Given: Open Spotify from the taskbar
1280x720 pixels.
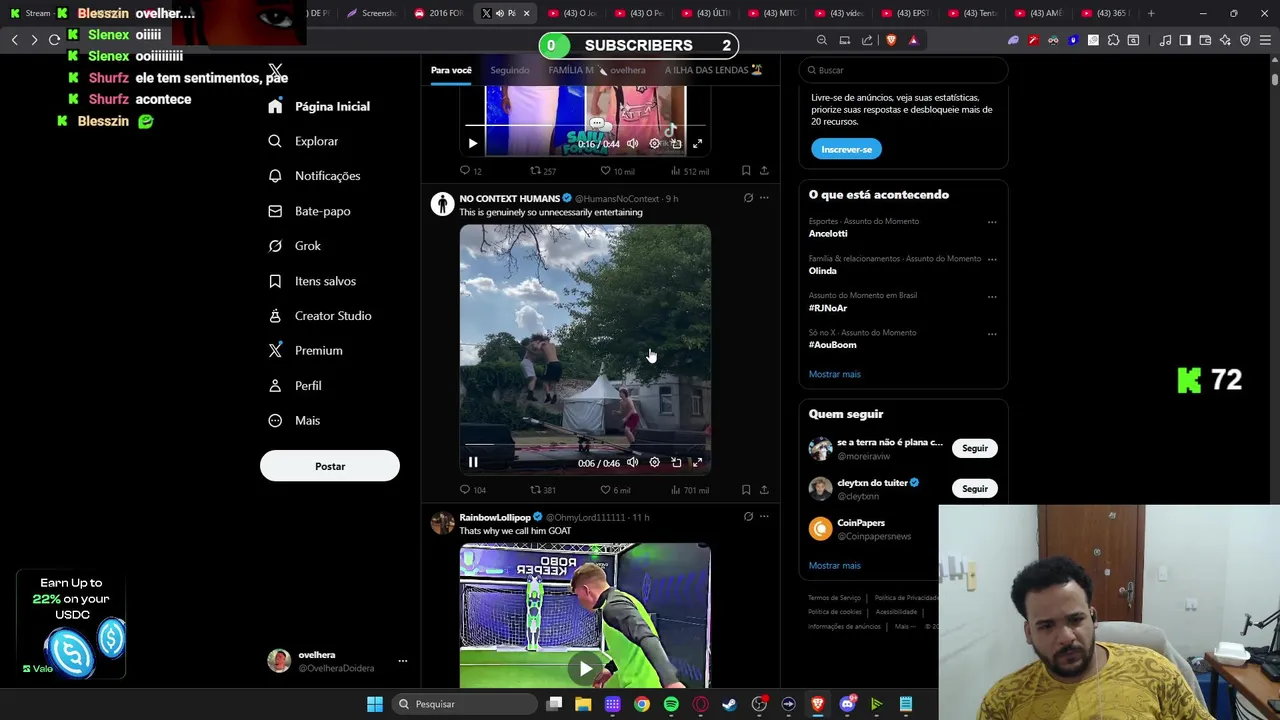Looking at the screenshot, I should pos(671,704).
